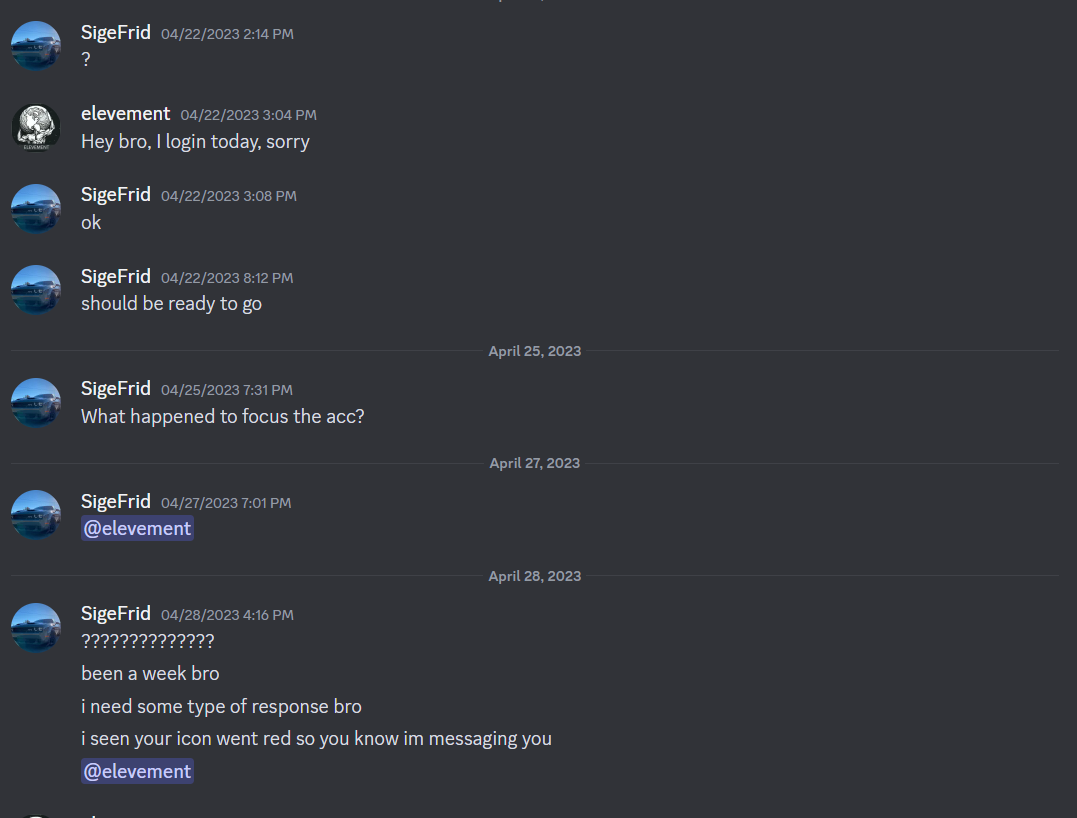Click SigeFrid's avatar on the April 28 message

pos(36,627)
